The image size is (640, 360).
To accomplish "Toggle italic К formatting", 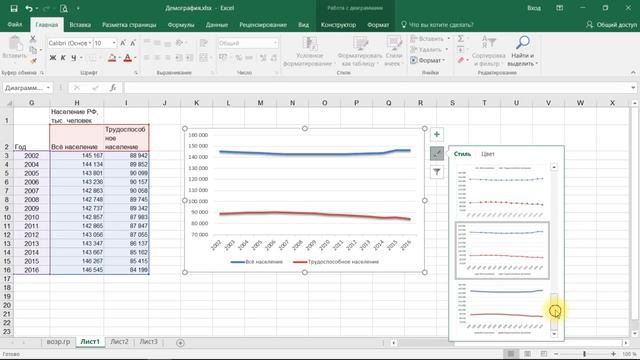I will coord(63,58).
